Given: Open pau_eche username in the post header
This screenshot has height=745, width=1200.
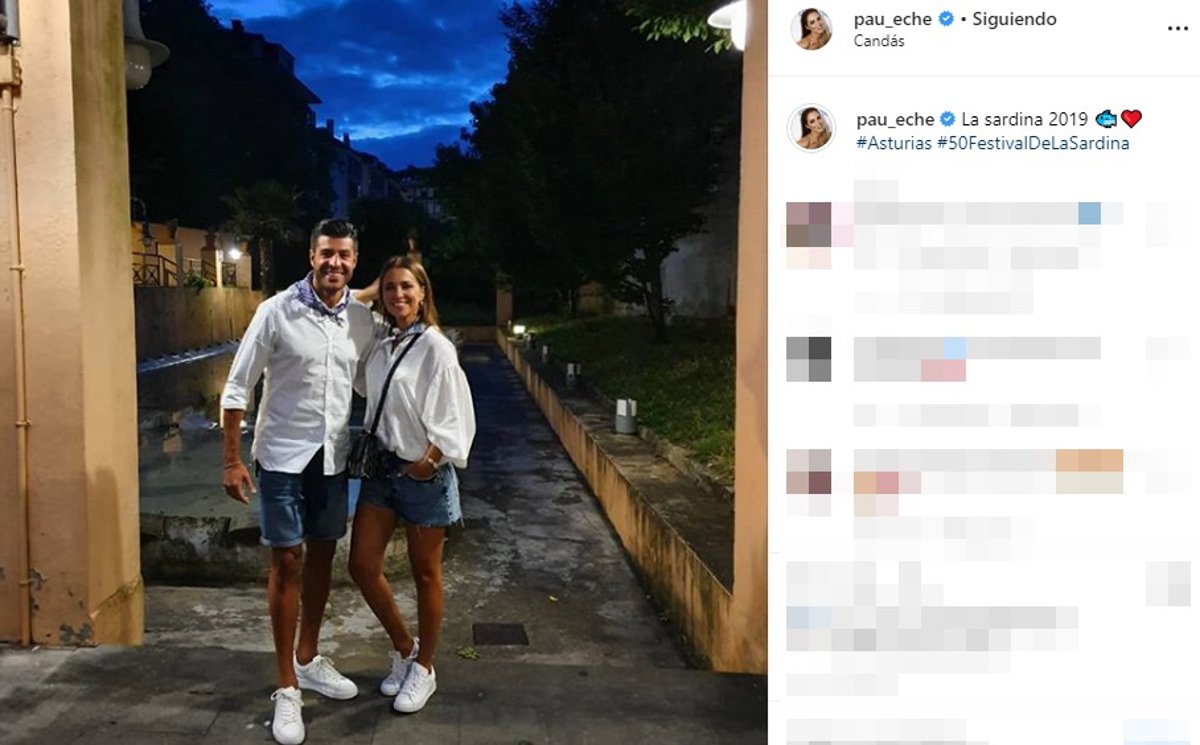Looking at the screenshot, I should click(894, 19).
